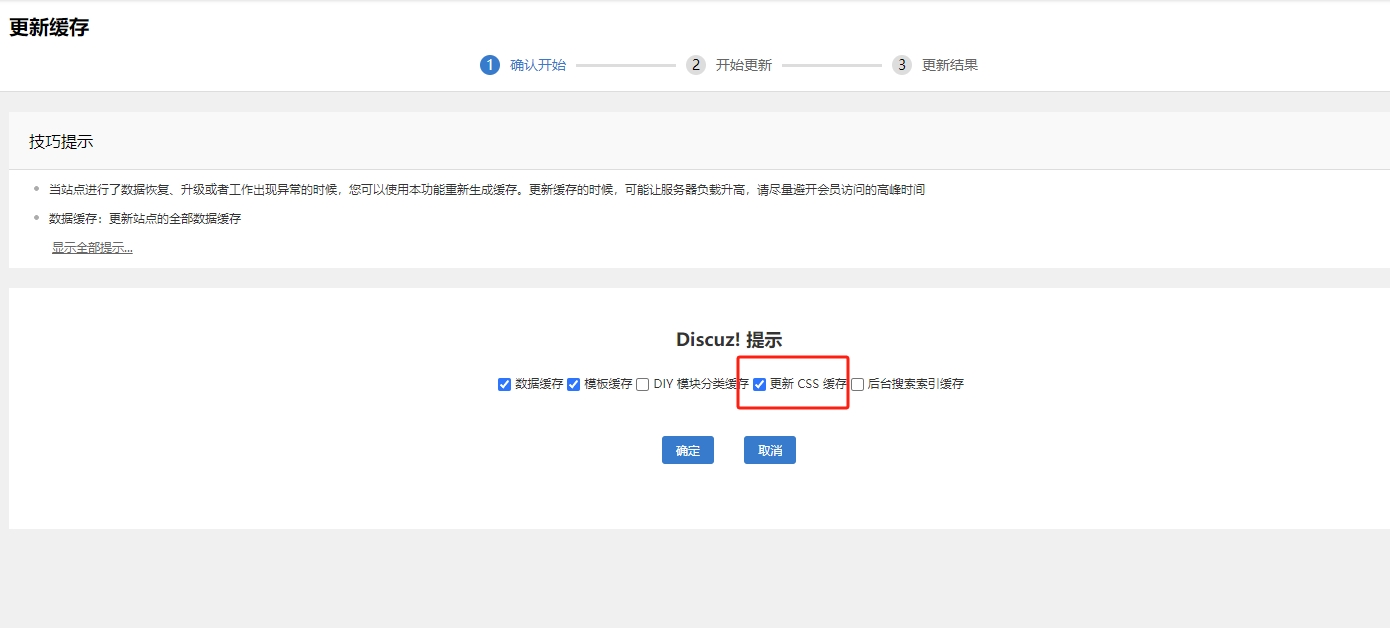Image resolution: width=1390 pixels, height=628 pixels.
Task: Select the 确认开始 step label
Action: tap(538, 65)
